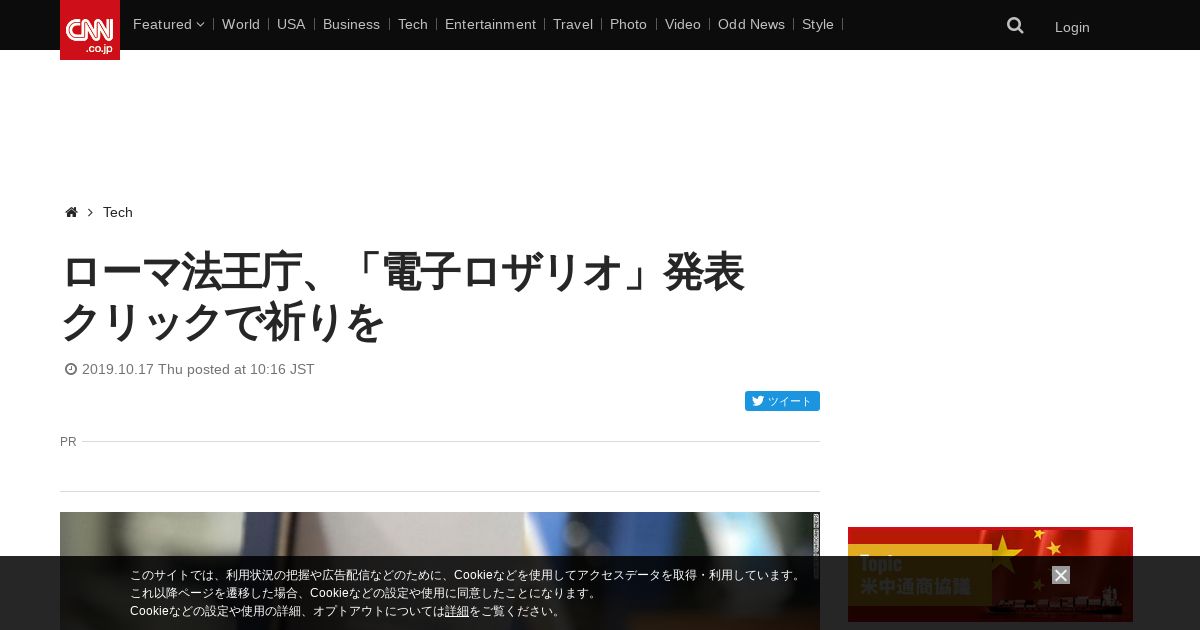
Task: Open the 詳細 cookie details link
Action: 457,611
